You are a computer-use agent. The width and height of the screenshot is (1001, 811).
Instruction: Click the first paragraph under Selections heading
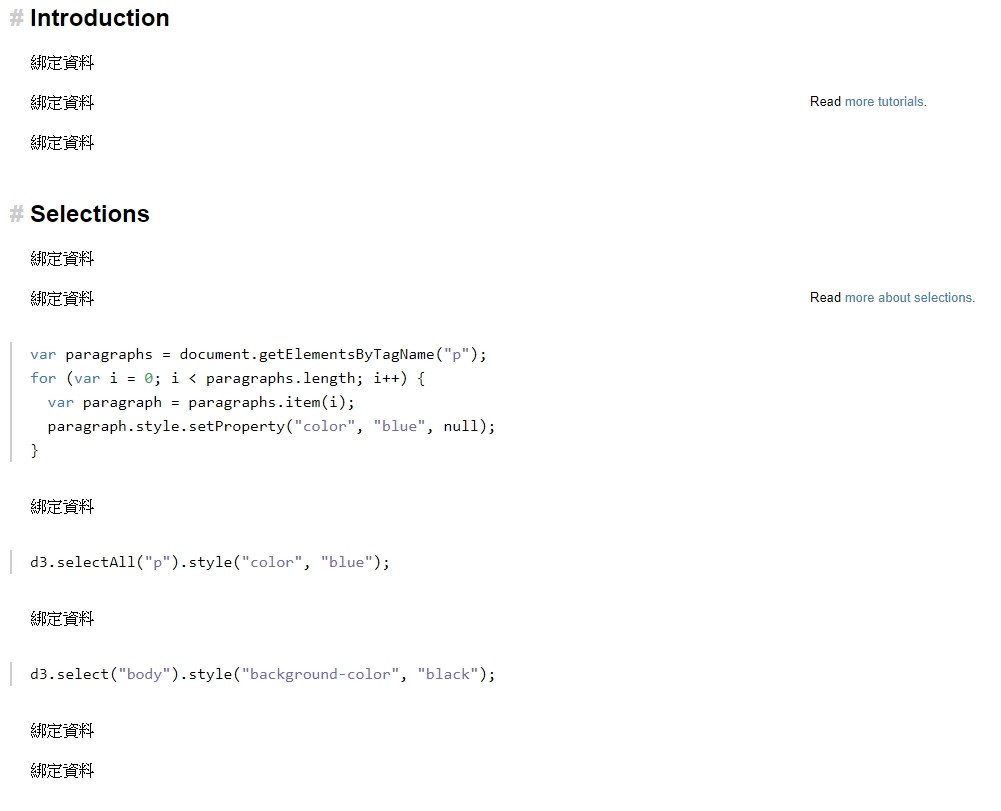click(x=62, y=259)
